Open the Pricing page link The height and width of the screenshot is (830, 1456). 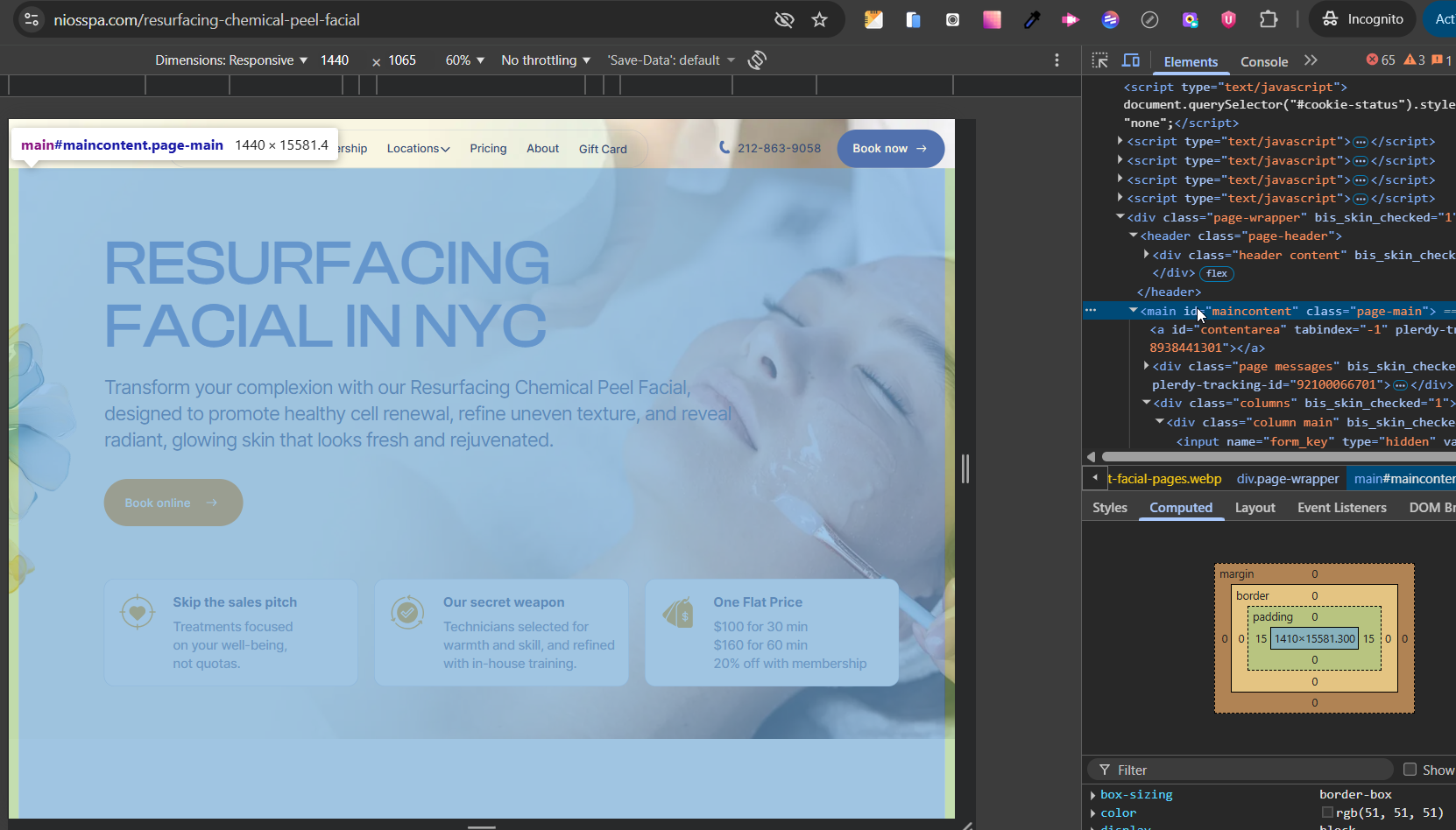tap(488, 149)
